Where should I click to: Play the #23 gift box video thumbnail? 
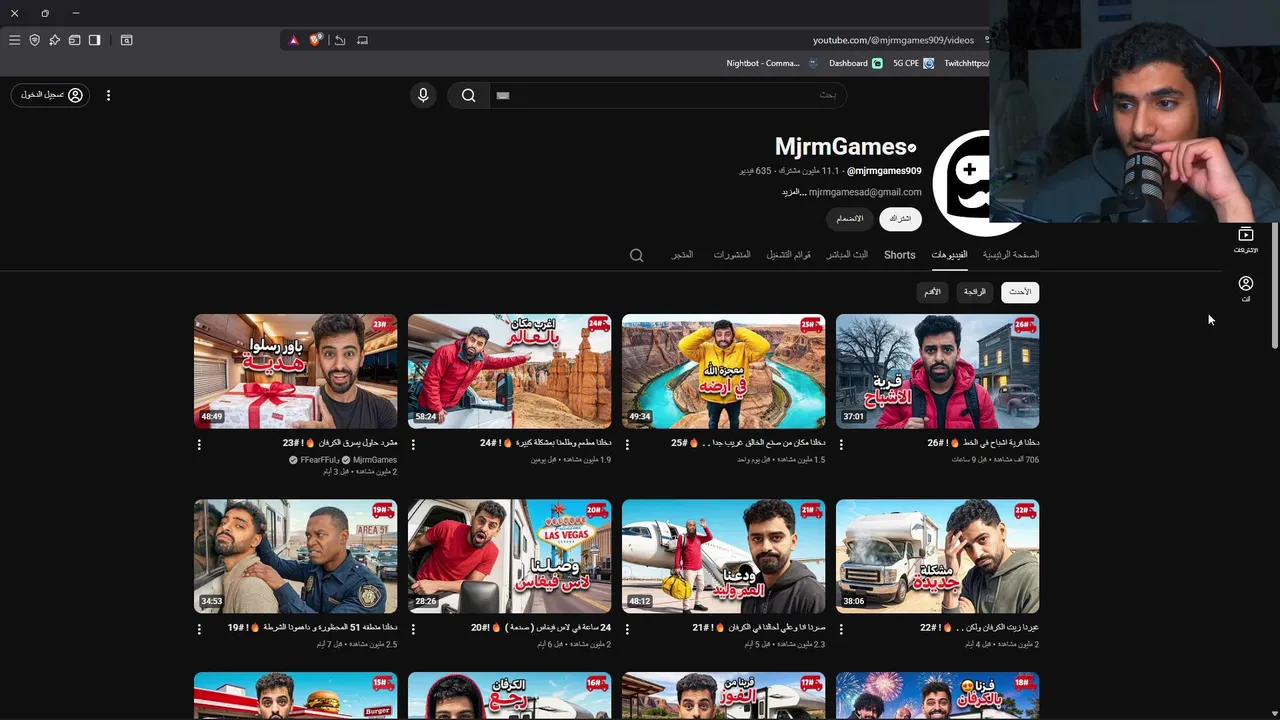(x=295, y=371)
